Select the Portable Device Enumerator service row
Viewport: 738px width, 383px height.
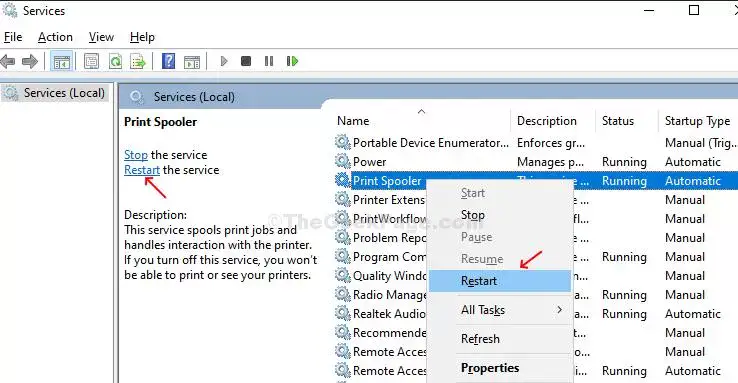pyautogui.click(x=536, y=143)
